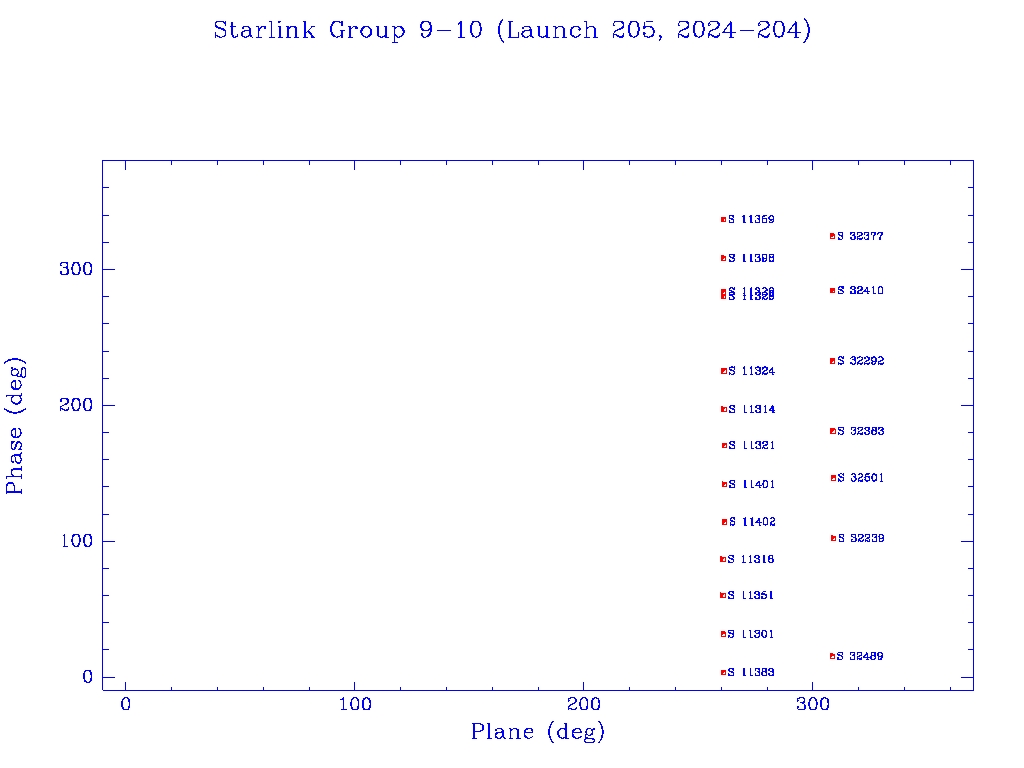Click the Plane axis tick label "300"
This screenshot has width=1024, height=768.
812,705
